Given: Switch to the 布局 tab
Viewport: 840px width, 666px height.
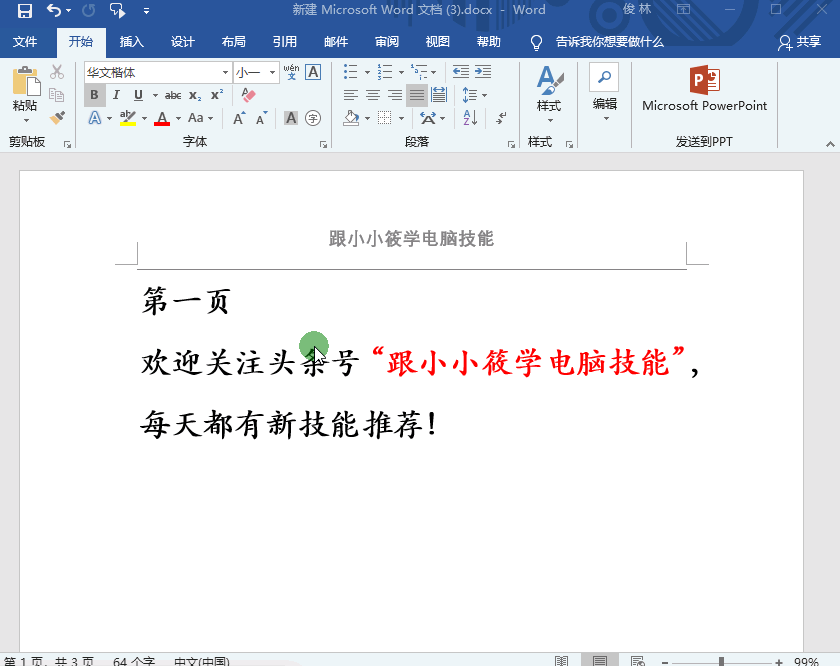Looking at the screenshot, I should (234, 42).
